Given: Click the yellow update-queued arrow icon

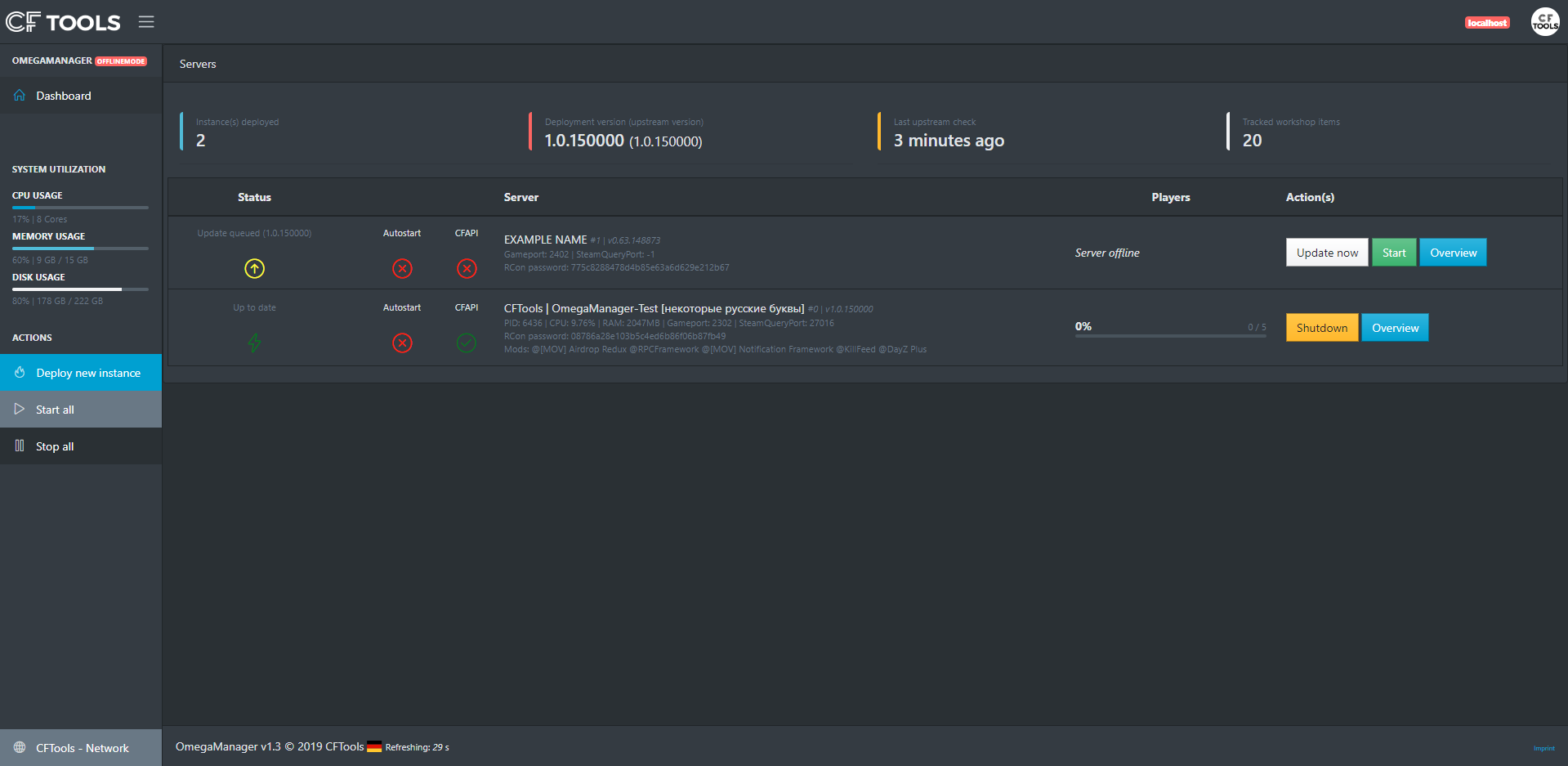Looking at the screenshot, I should click(254, 268).
